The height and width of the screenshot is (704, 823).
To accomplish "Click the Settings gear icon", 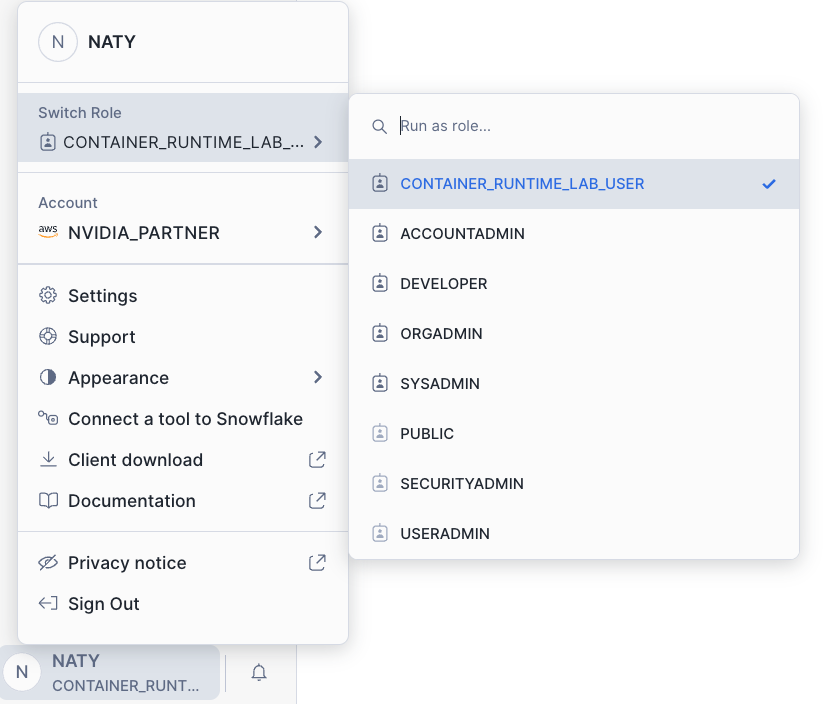I will (48, 296).
